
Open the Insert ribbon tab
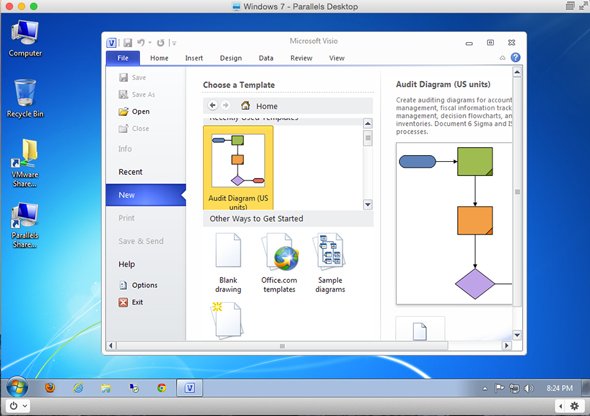[x=194, y=58]
